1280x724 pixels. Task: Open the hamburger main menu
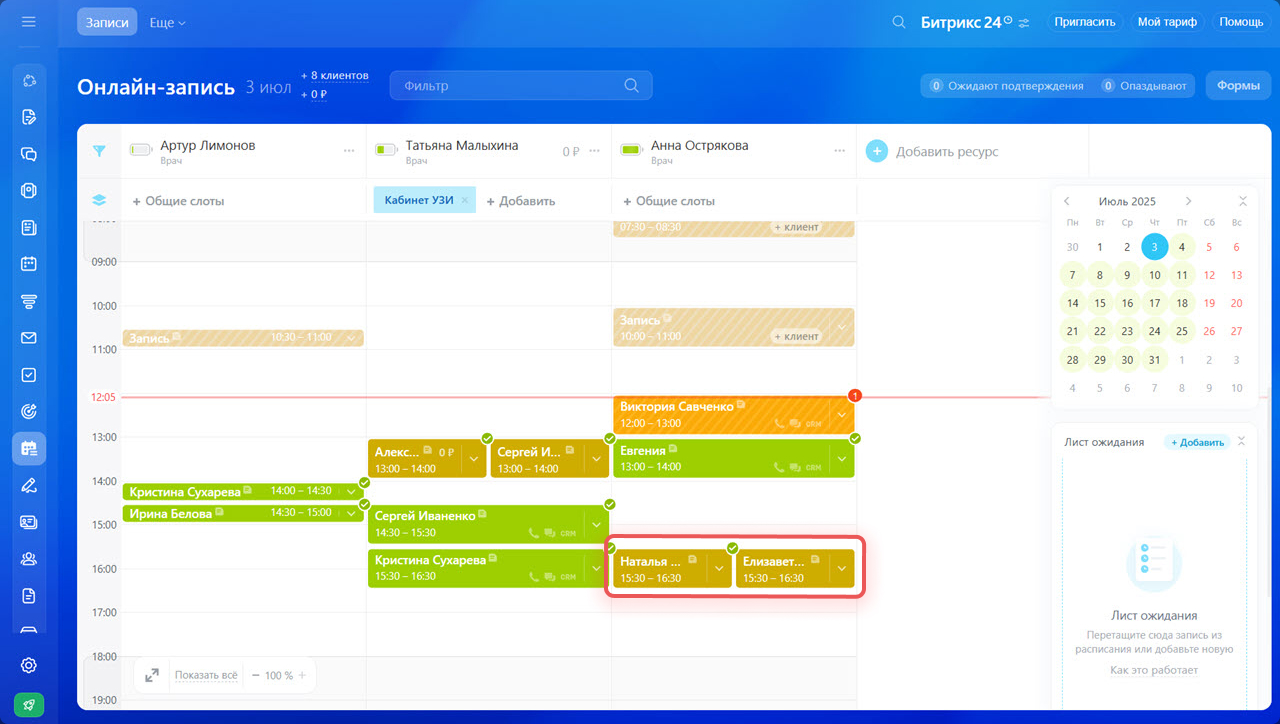pos(28,22)
